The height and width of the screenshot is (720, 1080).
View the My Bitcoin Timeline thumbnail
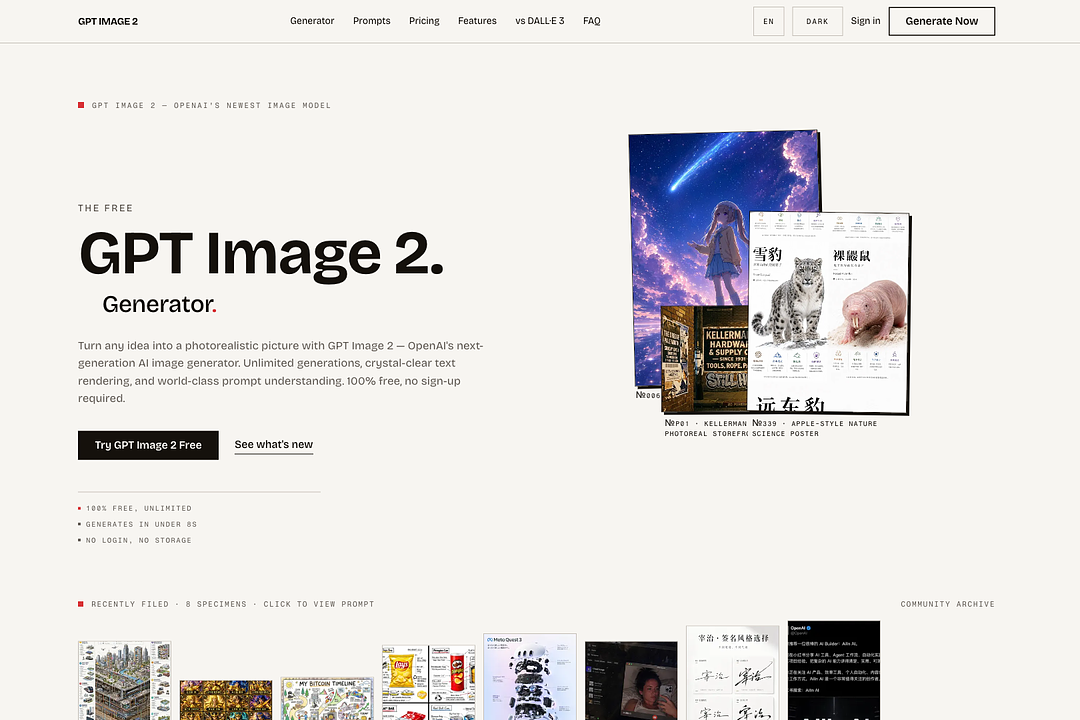tap(327, 699)
